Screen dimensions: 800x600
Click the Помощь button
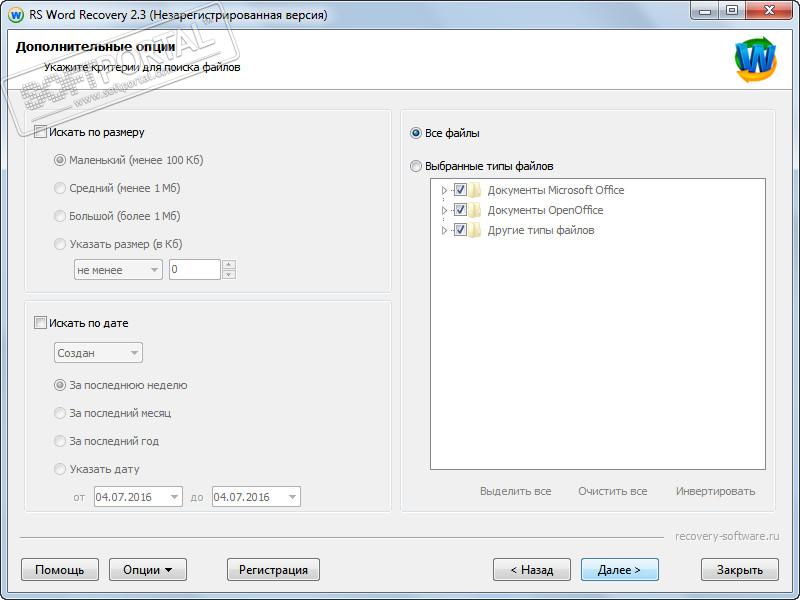click(60, 569)
